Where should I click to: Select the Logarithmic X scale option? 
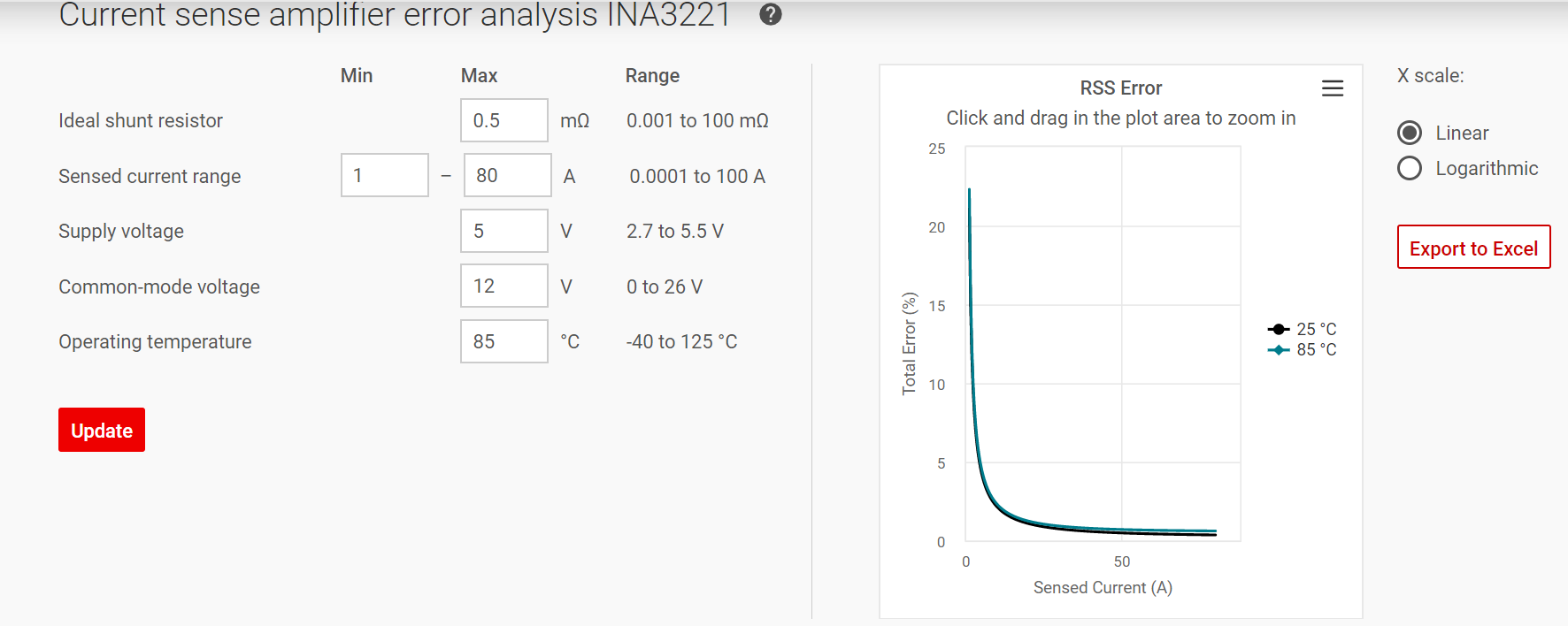[x=1410, y=168]
